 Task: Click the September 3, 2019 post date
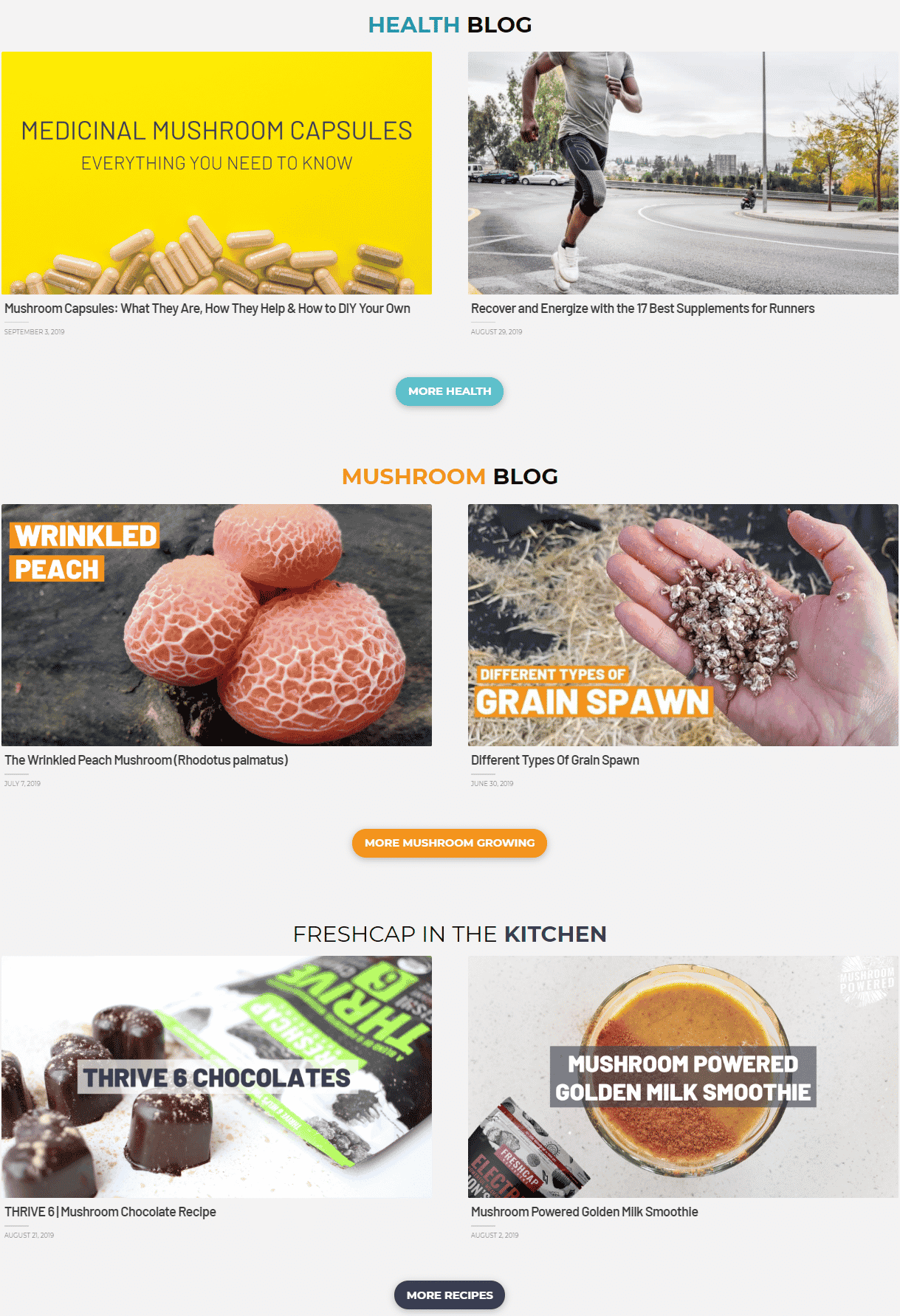point(34,332)
